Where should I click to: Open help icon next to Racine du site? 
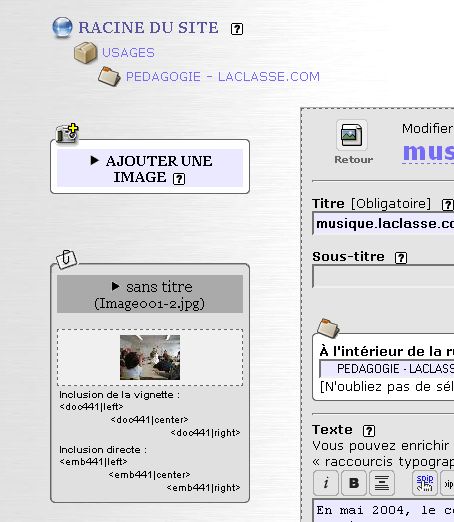[x=237, y=29]
